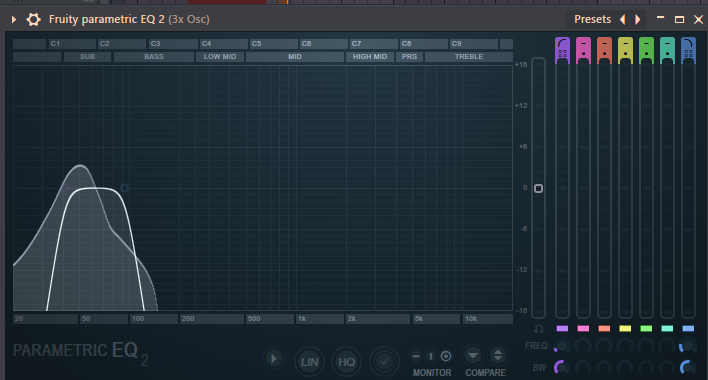This screenshot has height=380, width=708.
Task: Click the purple band handle on the EQ graph
Action: [64, 188]
